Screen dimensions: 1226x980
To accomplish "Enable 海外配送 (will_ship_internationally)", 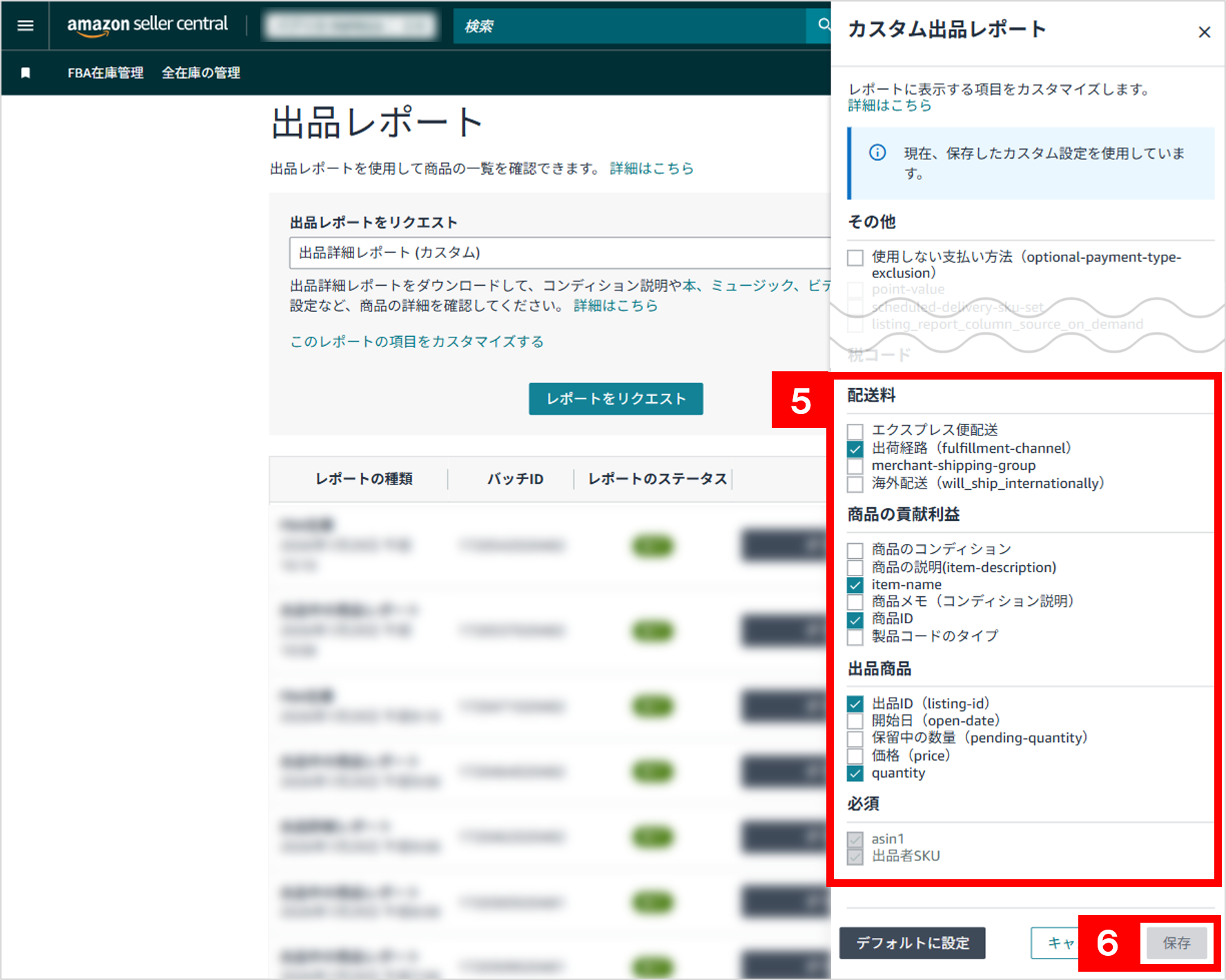I will (x=855, y=484).
